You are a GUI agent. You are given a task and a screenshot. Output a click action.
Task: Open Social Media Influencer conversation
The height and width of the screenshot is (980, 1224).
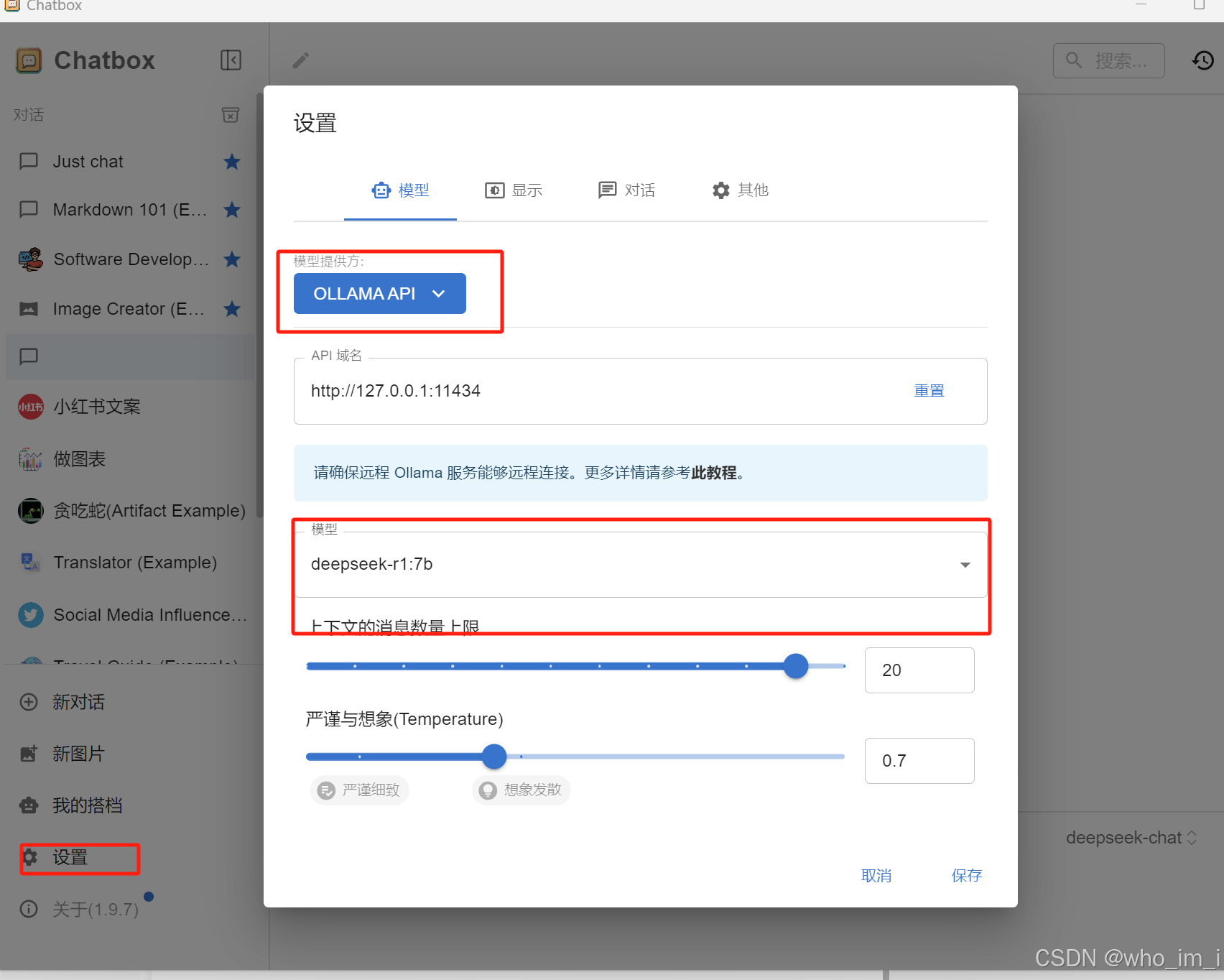click(x=129, y=615)
